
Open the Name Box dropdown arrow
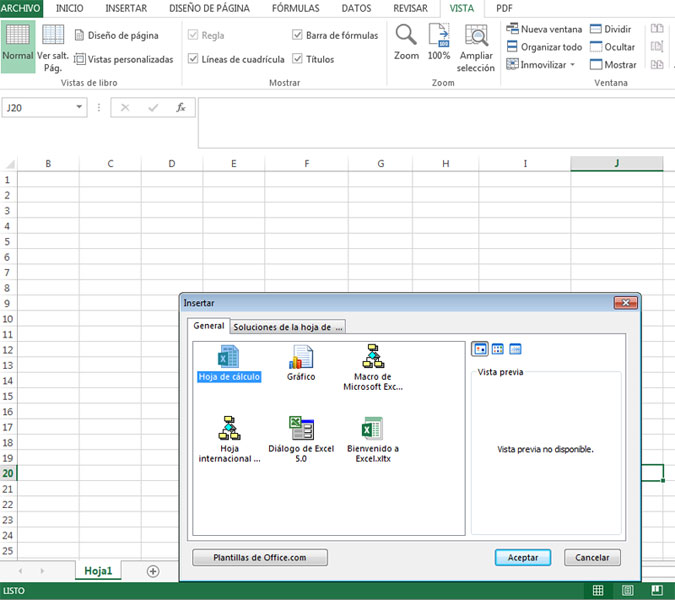click(x=79, y=107)
